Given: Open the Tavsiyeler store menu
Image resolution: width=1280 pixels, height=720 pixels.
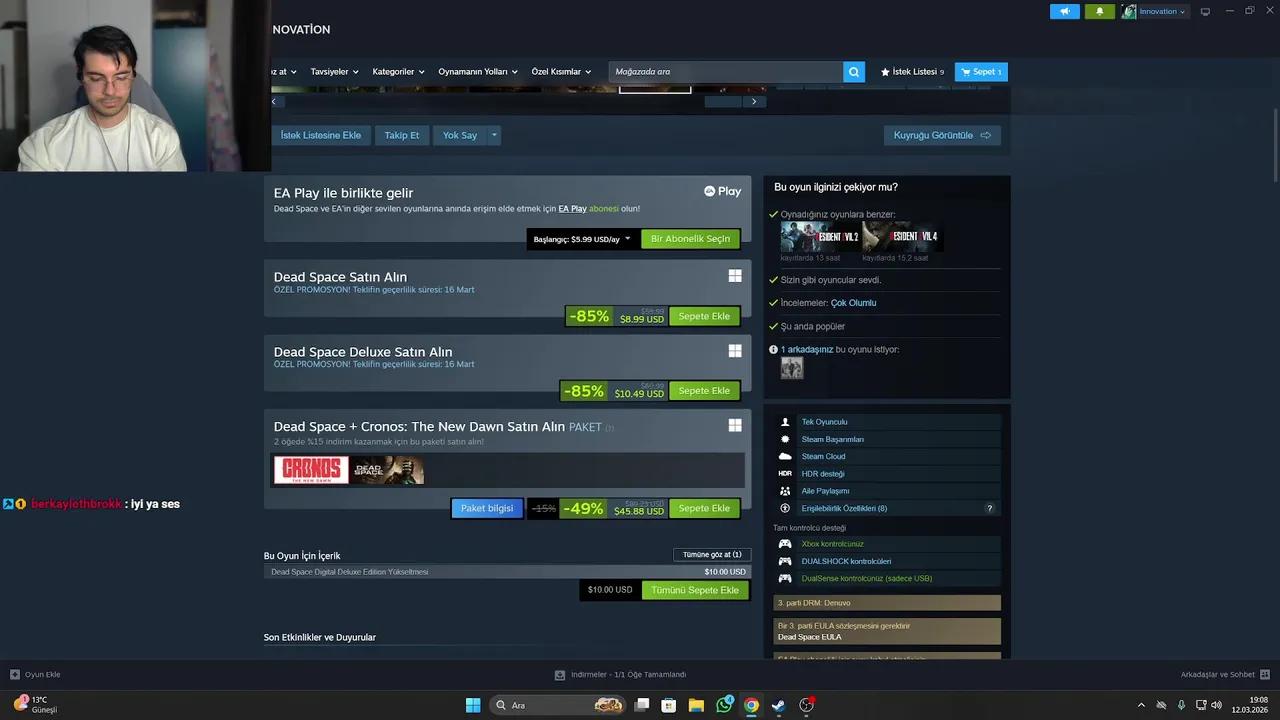Looking at the screenshot, I should (335, 72).
